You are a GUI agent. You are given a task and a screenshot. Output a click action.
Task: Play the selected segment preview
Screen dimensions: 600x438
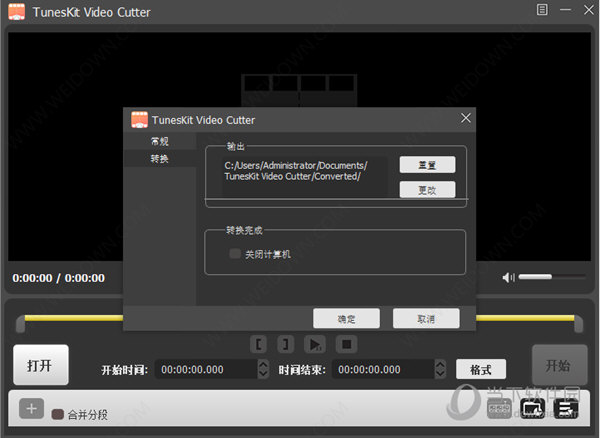tap(315, 344)
